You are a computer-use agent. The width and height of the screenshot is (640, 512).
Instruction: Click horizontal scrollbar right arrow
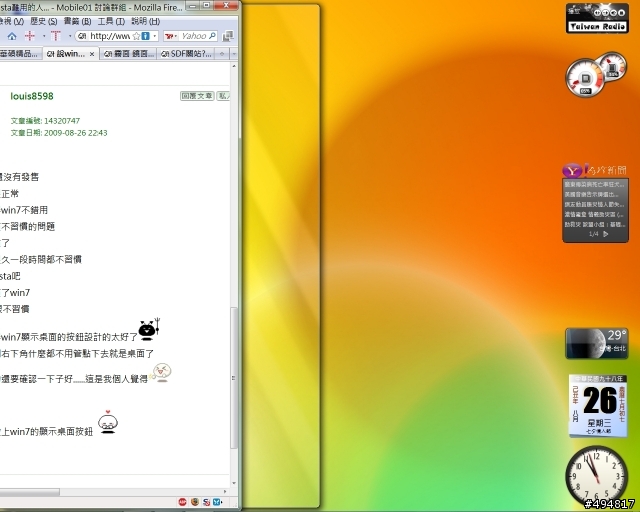(225, 492)
